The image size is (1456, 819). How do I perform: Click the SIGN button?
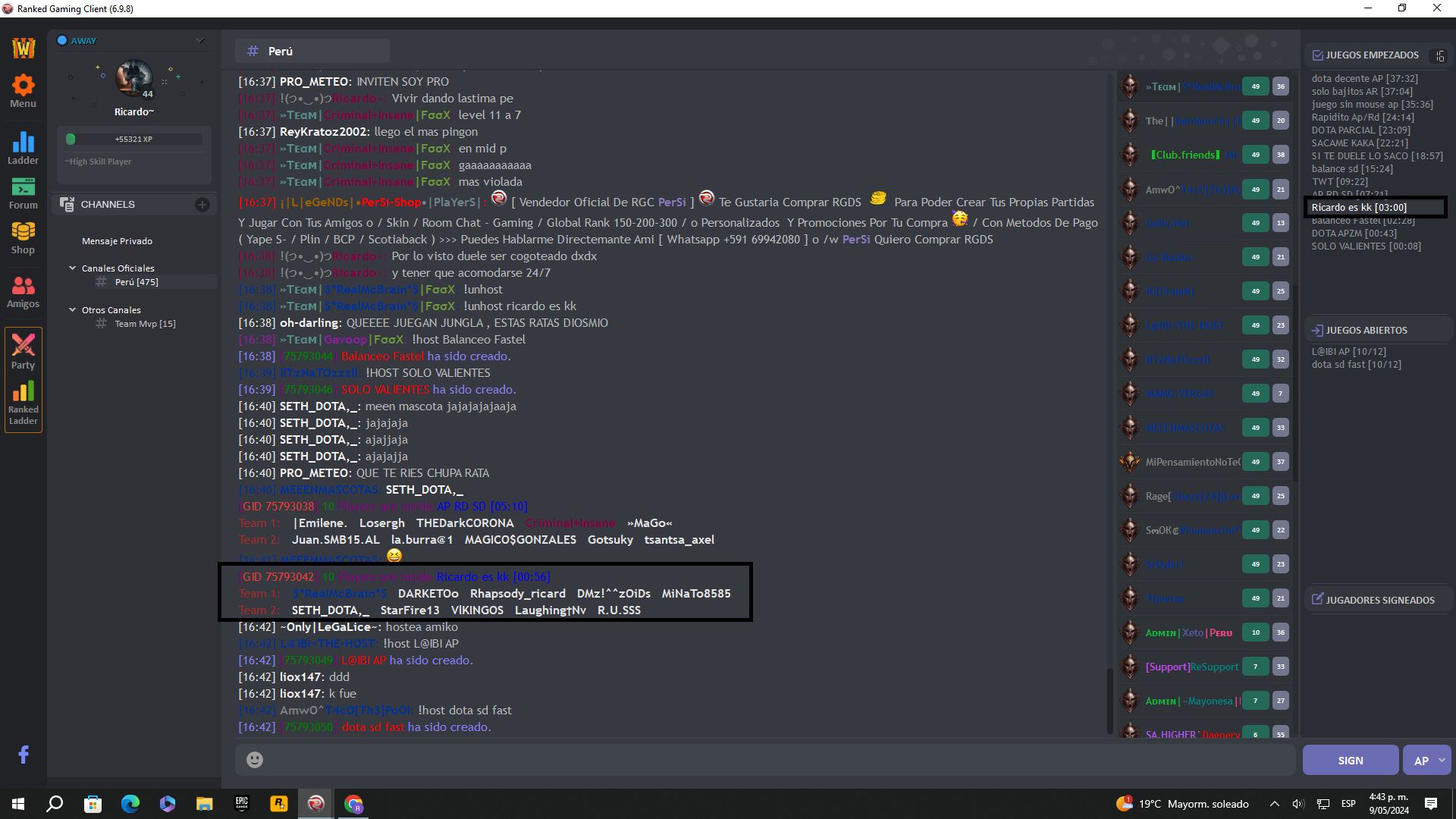1350,760
